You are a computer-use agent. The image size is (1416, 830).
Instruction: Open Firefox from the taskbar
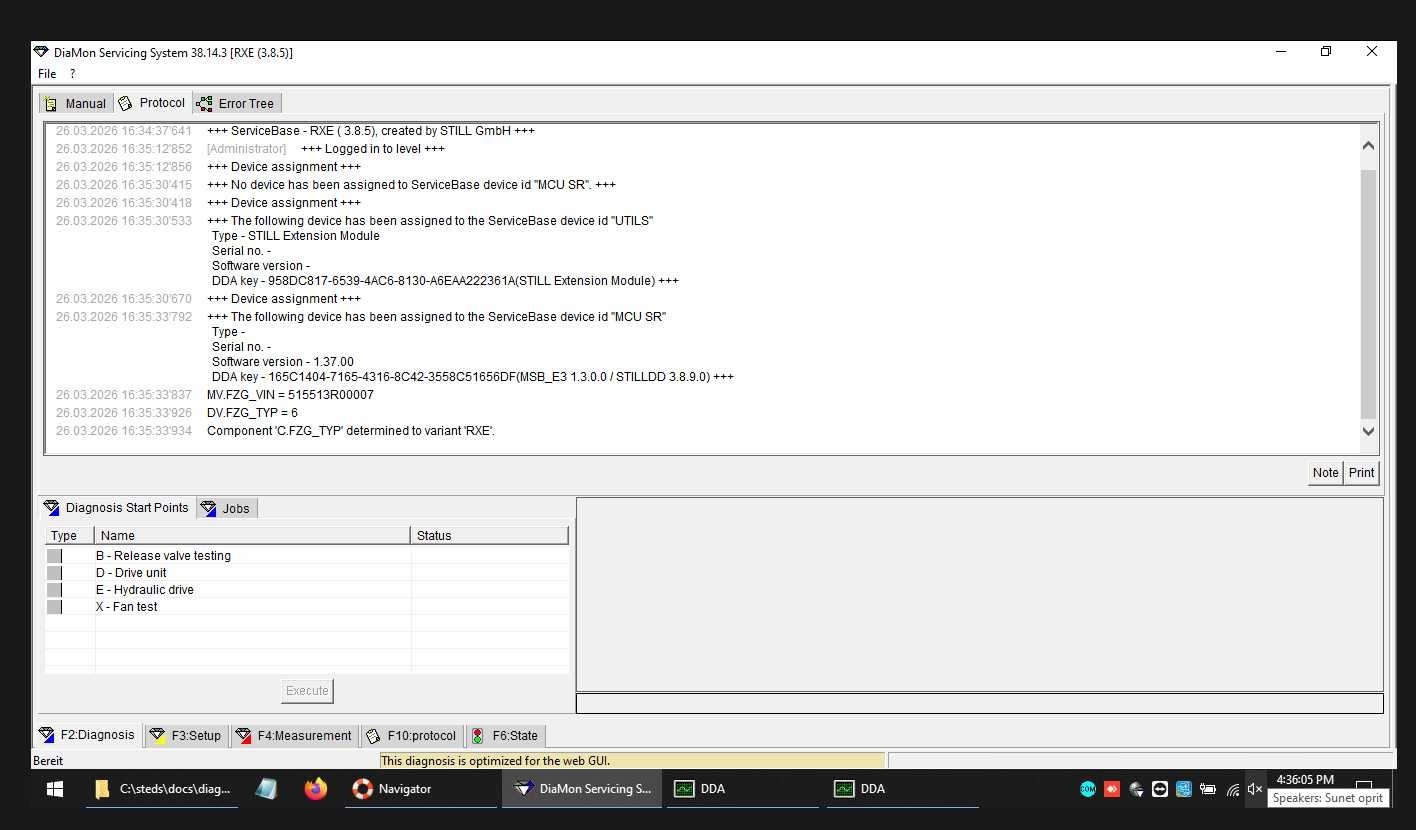[316, 789]
